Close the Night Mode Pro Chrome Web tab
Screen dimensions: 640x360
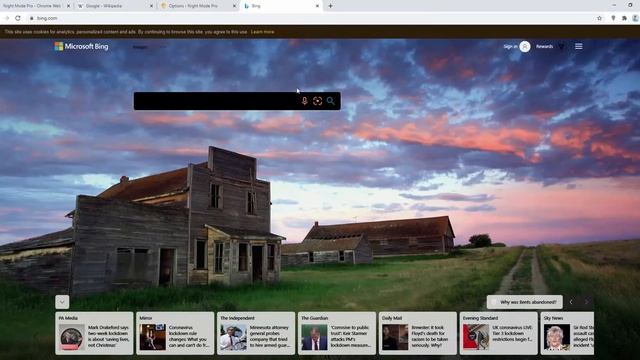coord(68,6)
